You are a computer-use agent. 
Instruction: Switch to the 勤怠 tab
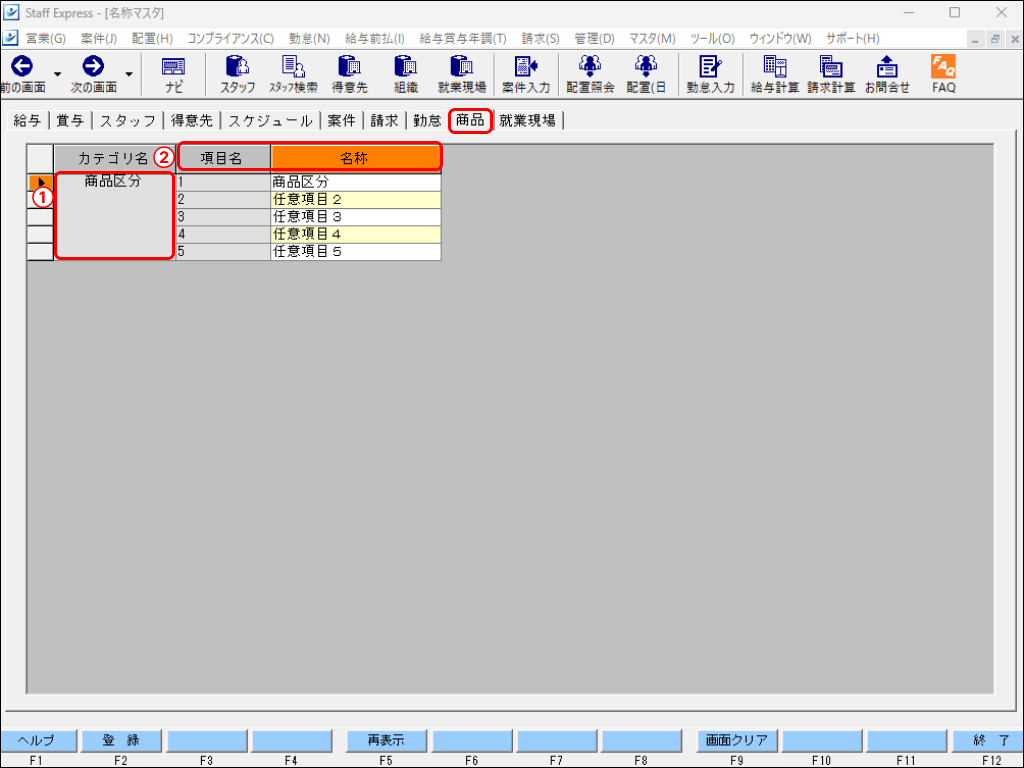click(427, 120)
